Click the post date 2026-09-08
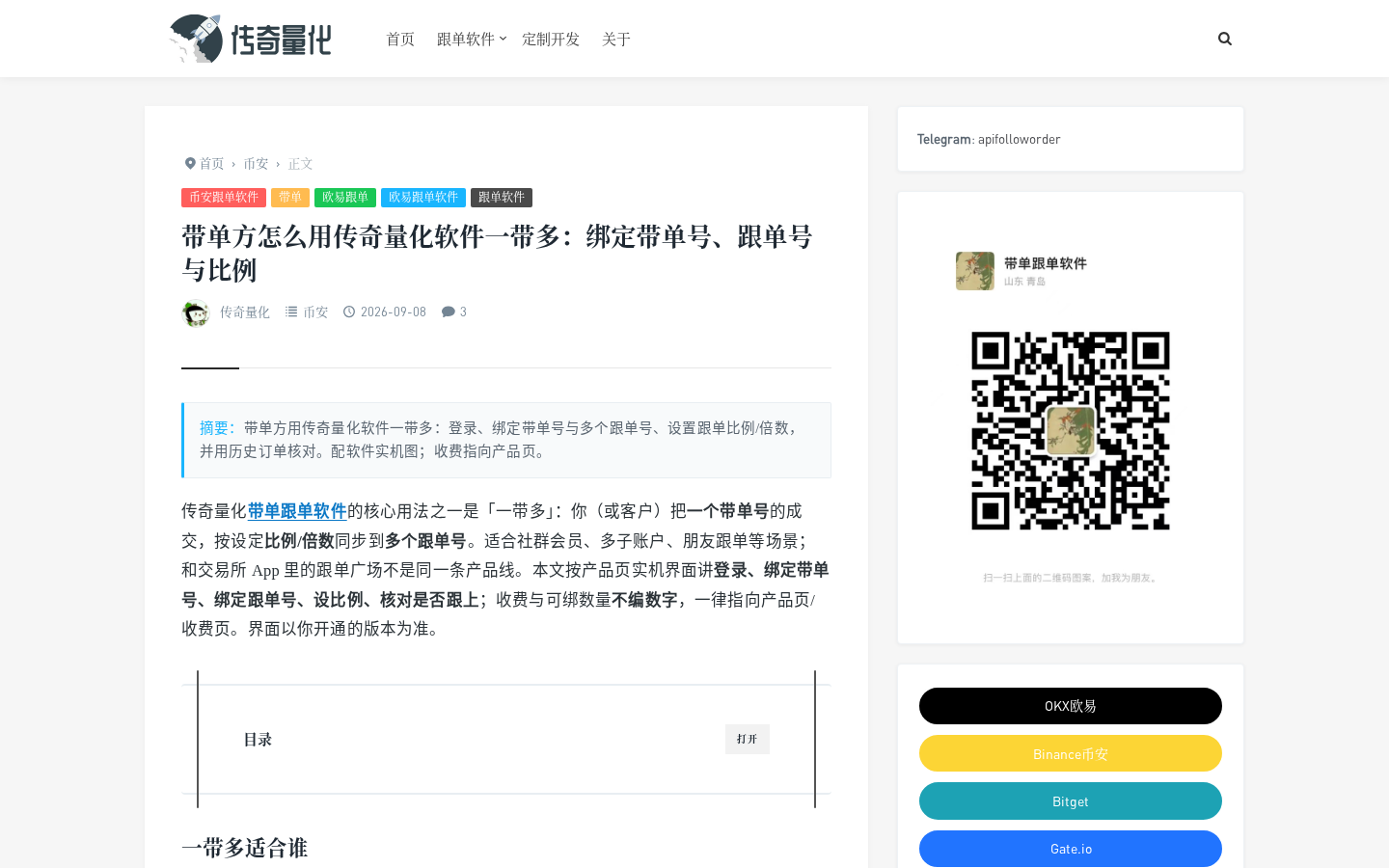The height and width of the screenshot is (868, 1389). (394, 312)
